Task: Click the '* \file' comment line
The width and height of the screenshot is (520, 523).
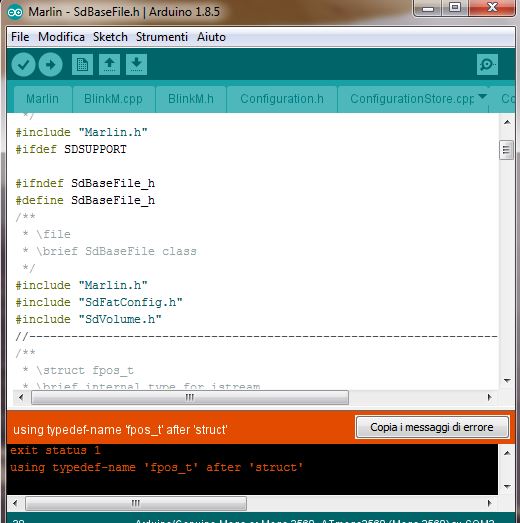Action: [x=46, y=234]
